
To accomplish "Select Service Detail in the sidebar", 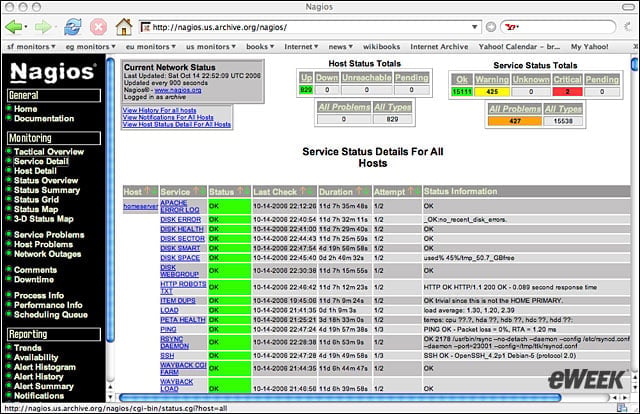I will click(x=41, y=161).
